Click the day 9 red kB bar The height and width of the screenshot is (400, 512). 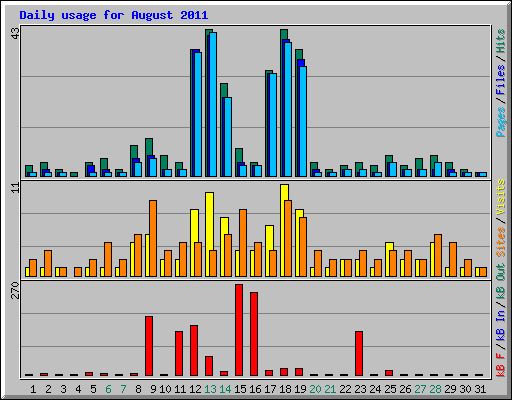pyautogui.click(x=149, y=346)
